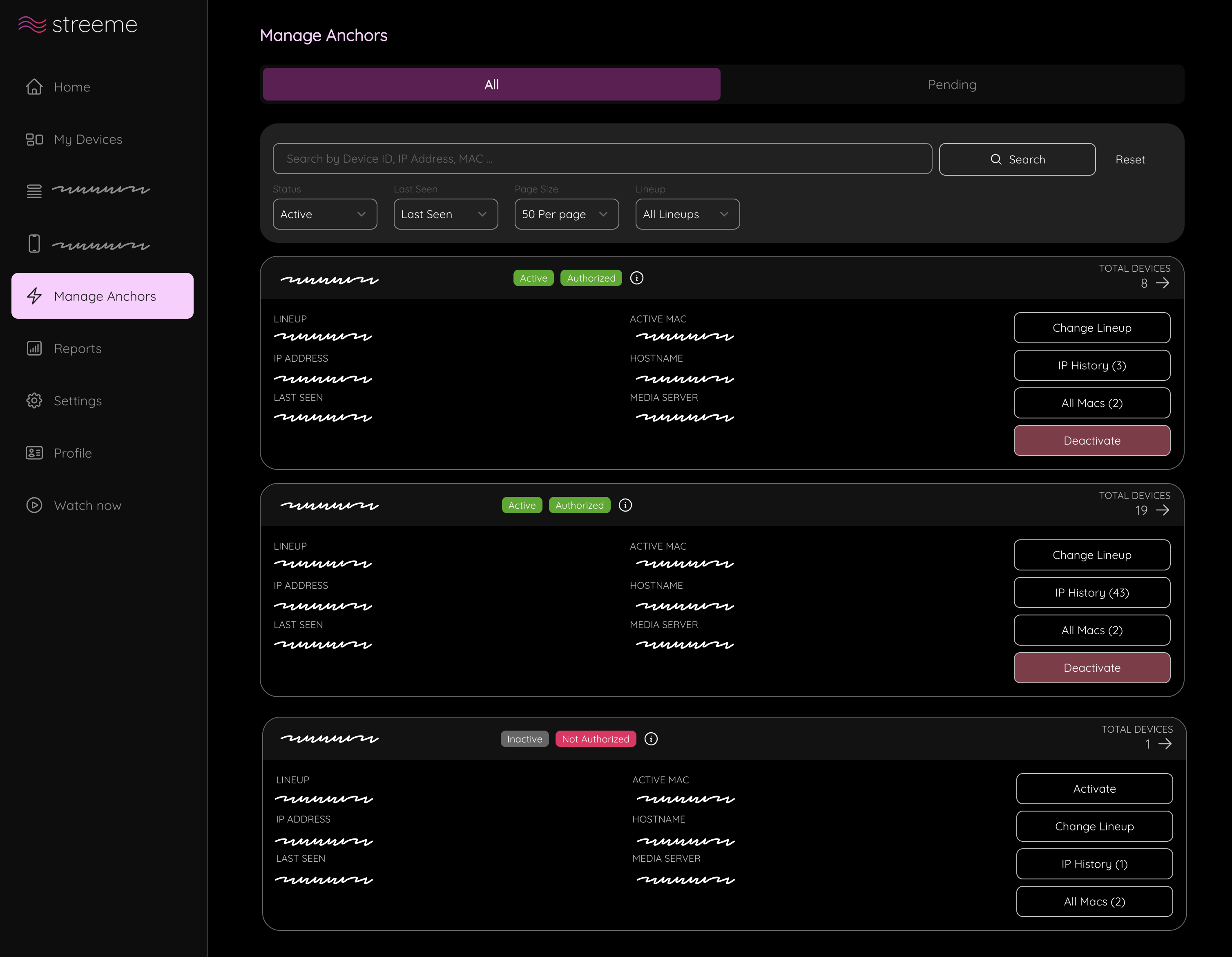Image resolution: width=1232 pixels, height=957 pixels.
Task: Change Lineup for the 19-device anchor
Action: click(1091, 555)
